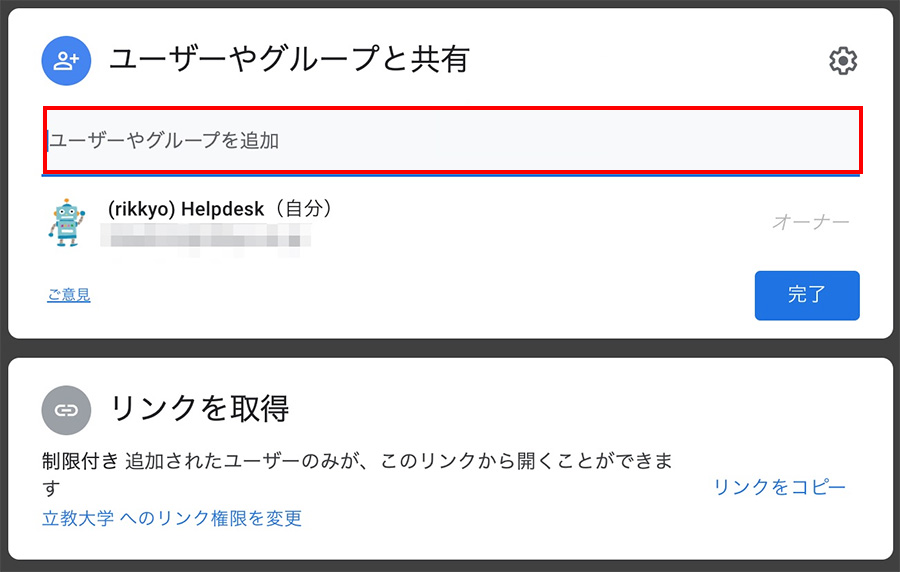
Task: Open sharing settings via the gear icon
Action: (843, 61)
